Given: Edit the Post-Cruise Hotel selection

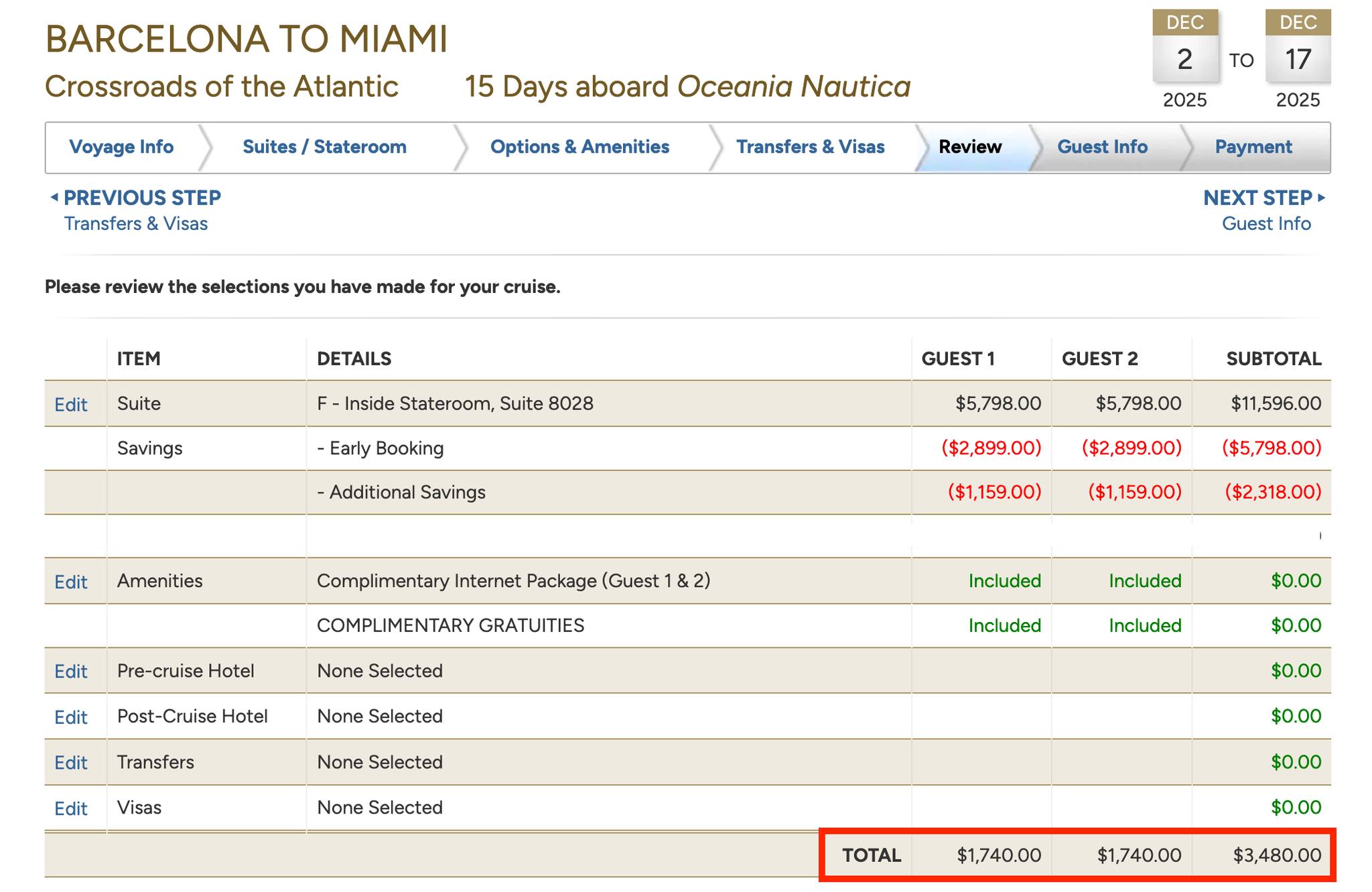Looking at the screenshot, I should [71, 717].
